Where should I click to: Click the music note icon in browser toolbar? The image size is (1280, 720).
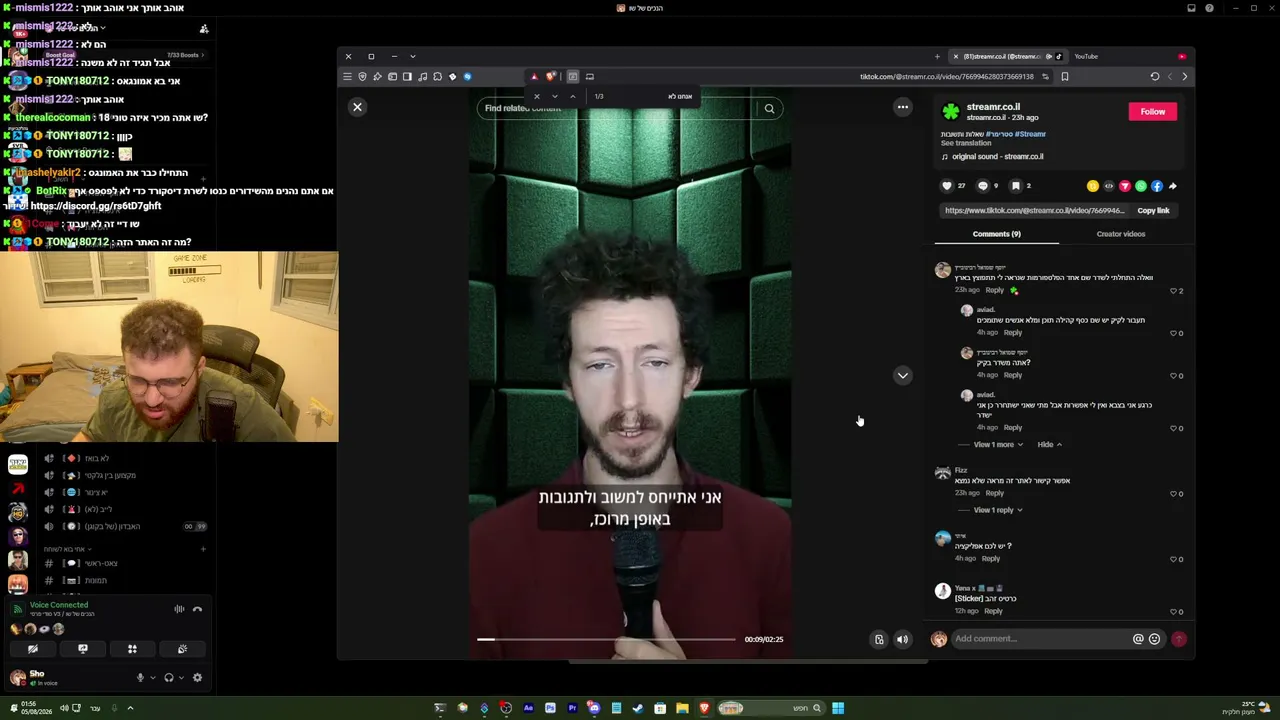pyautogui.click(x=422, y=77)
